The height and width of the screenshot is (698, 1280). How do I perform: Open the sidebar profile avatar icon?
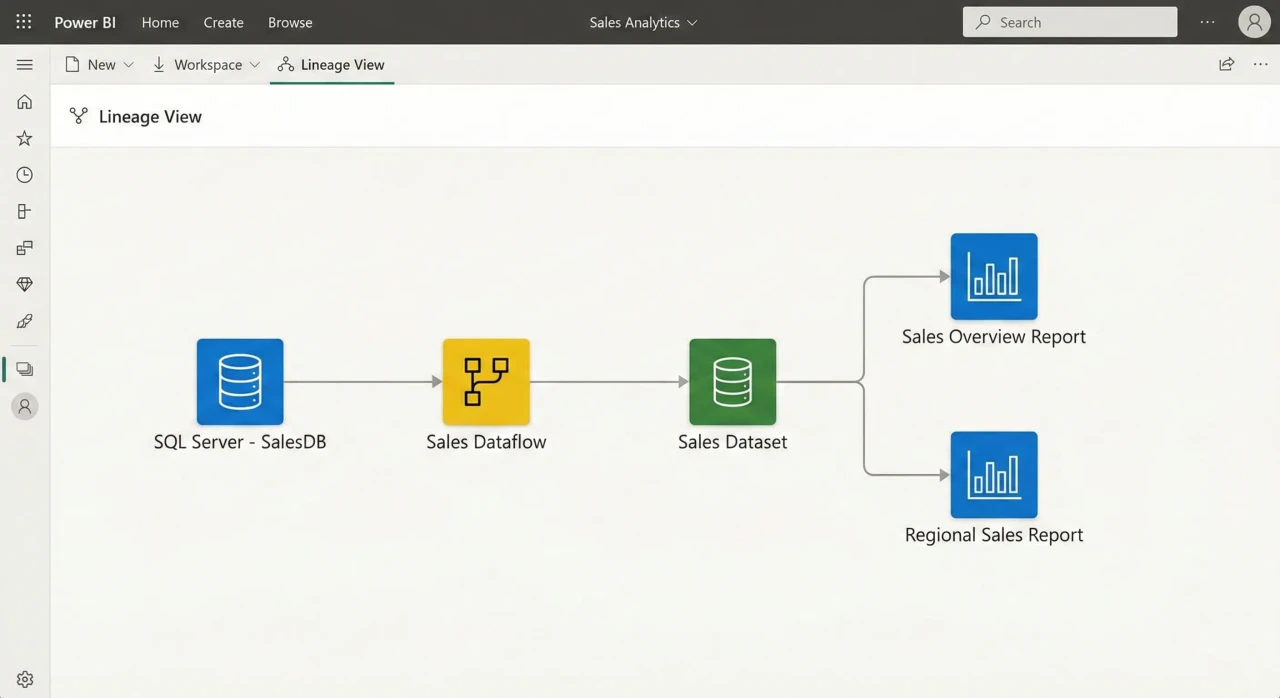point(25,406)
